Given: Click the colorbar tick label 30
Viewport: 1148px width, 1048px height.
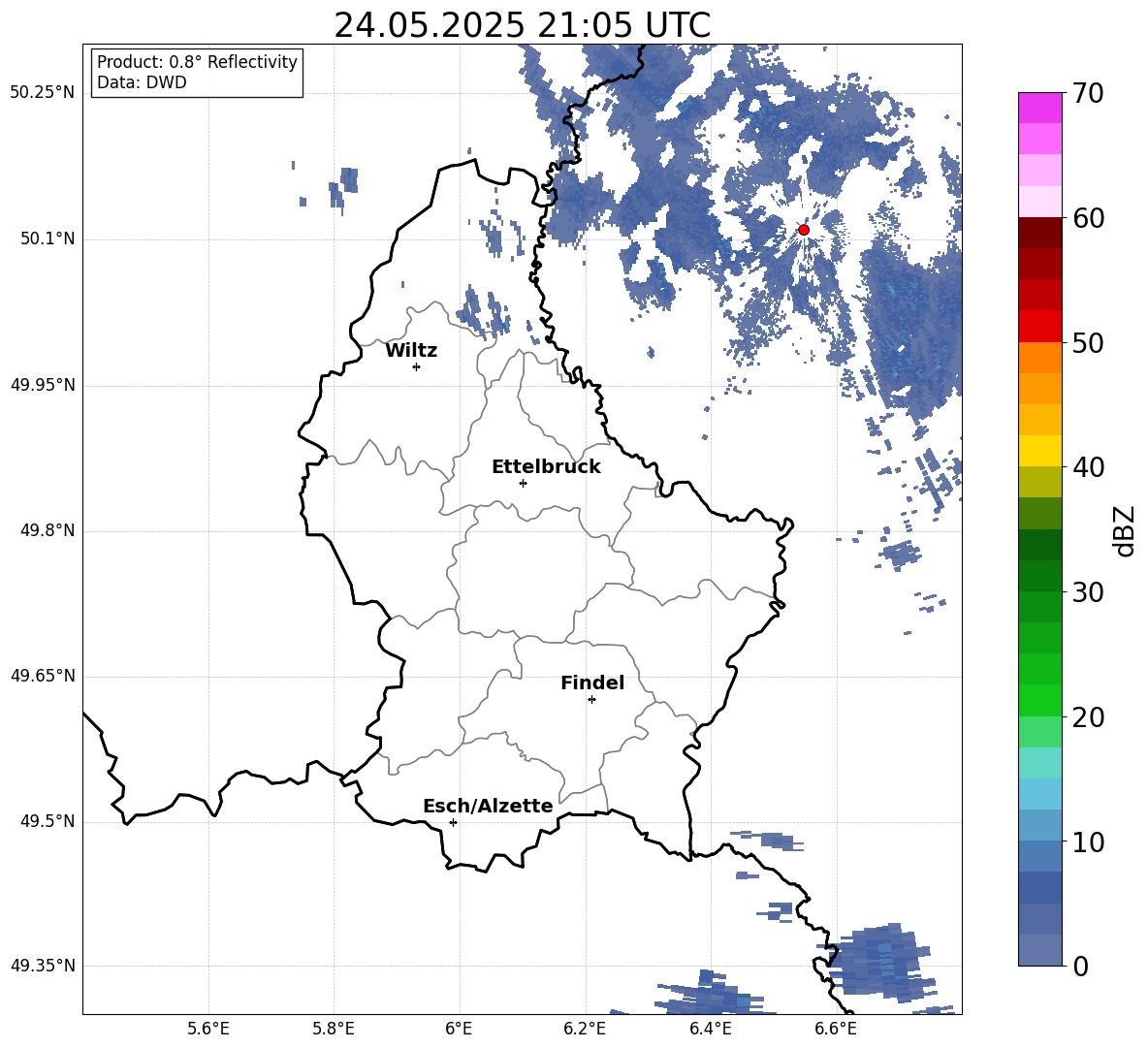Looking at the screenshot, I should [x=1087, y=592].
